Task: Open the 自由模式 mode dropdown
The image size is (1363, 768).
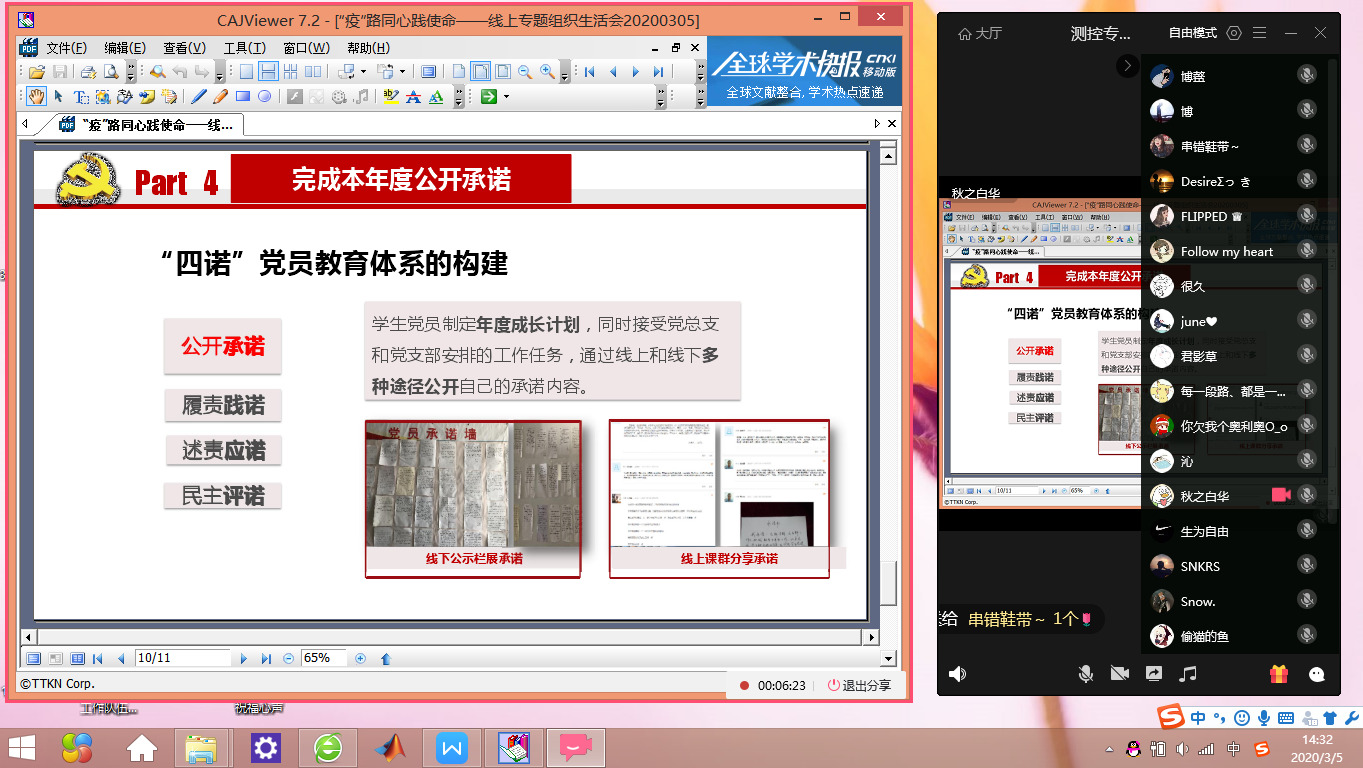Action: [1192, 33]
